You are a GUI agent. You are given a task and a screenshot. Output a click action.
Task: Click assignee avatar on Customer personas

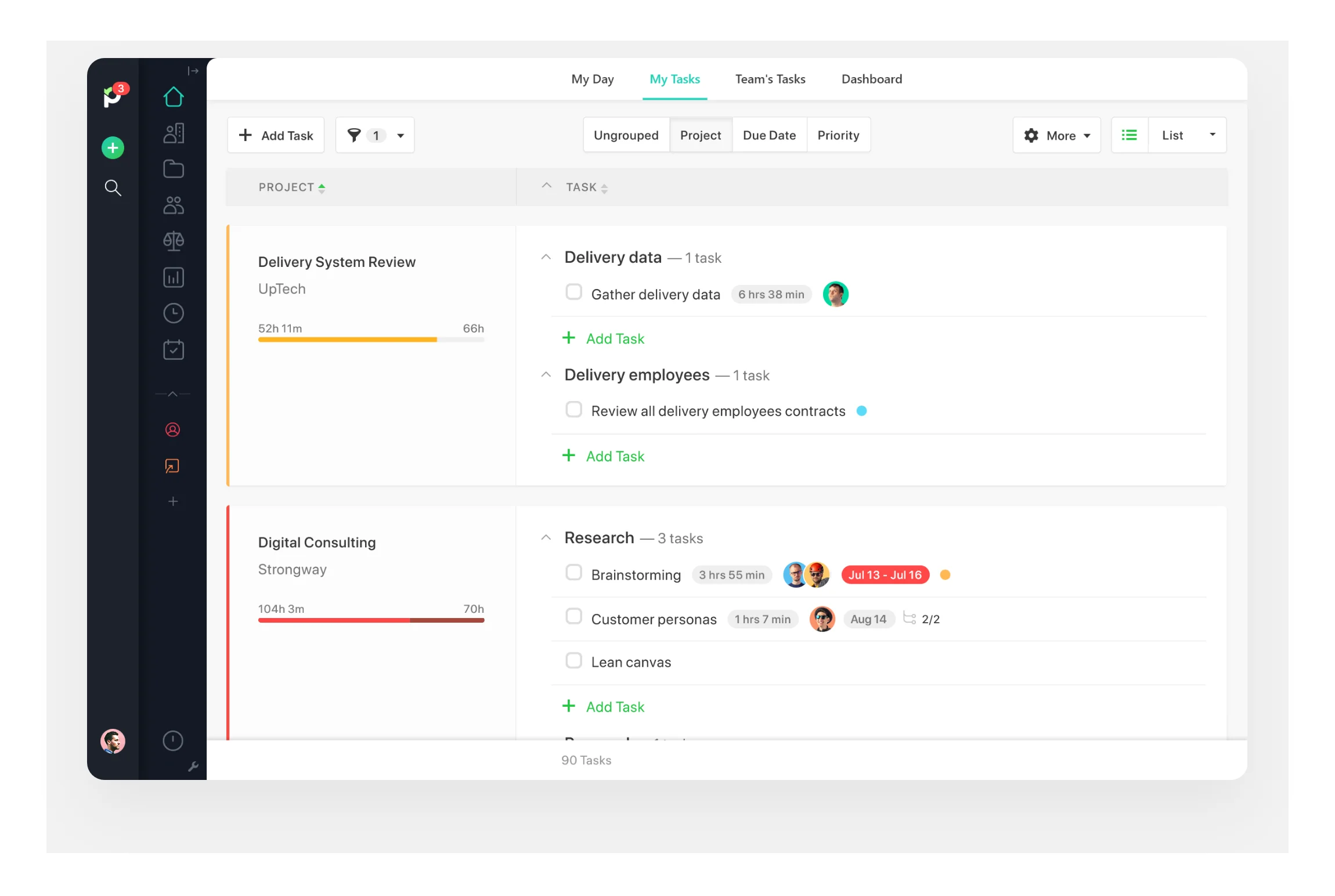pos(822,619)
